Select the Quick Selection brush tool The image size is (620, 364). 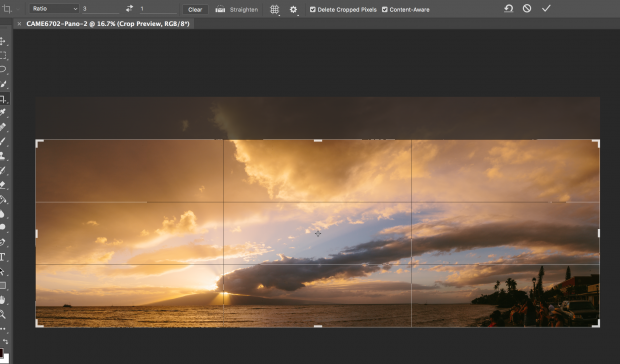tap(3, 84)
